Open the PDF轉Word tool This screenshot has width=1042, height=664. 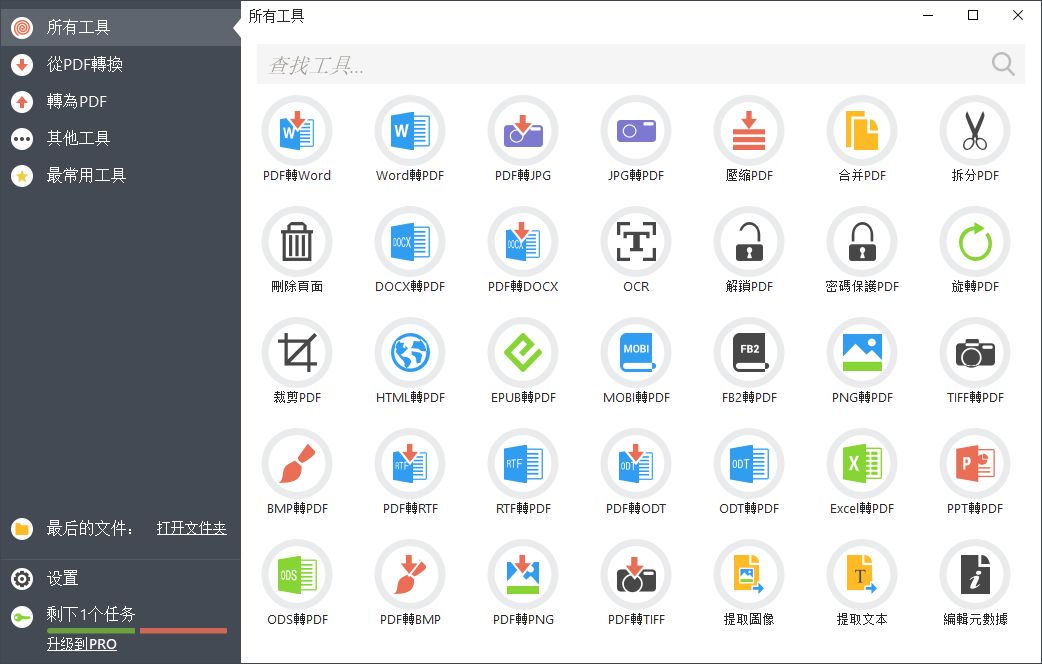tap(296, 131)
